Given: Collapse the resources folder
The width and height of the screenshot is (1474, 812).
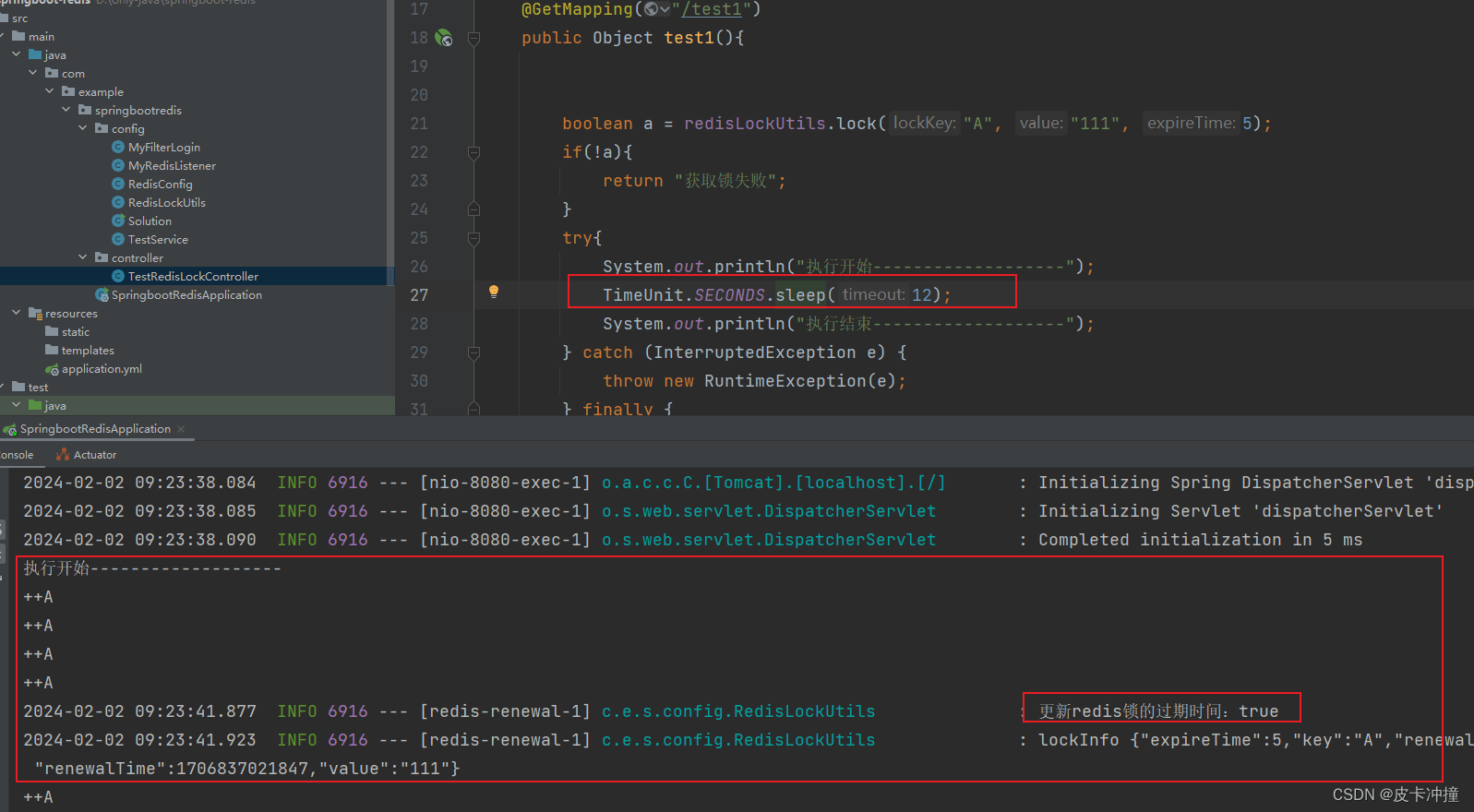Looking at the screenshot, I should pyautogui.click(x=17, y=314).
